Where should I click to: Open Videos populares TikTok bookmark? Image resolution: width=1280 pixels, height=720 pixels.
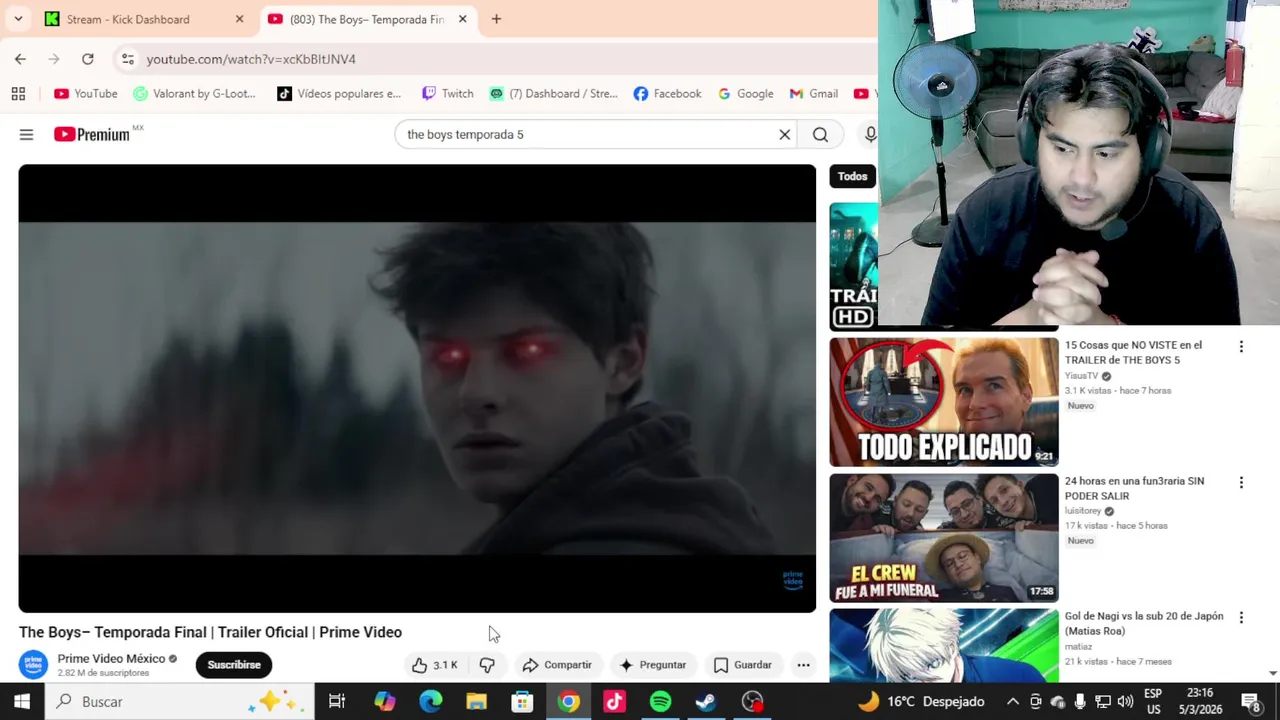(339, 93)
